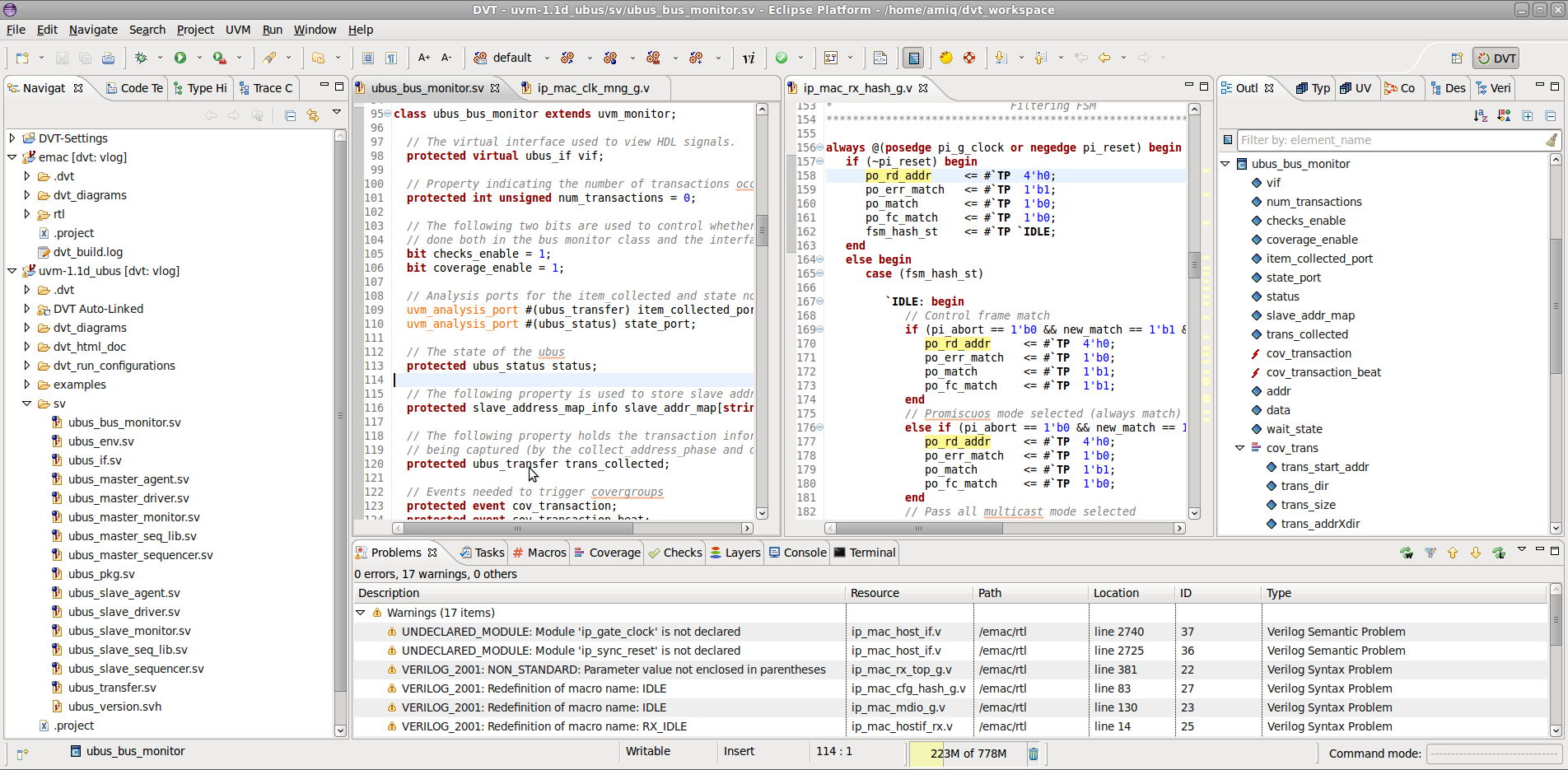Collapse all items in the Navigator panel
Viewport: 1568px width, 770px height.
click(x=289, y=115)
